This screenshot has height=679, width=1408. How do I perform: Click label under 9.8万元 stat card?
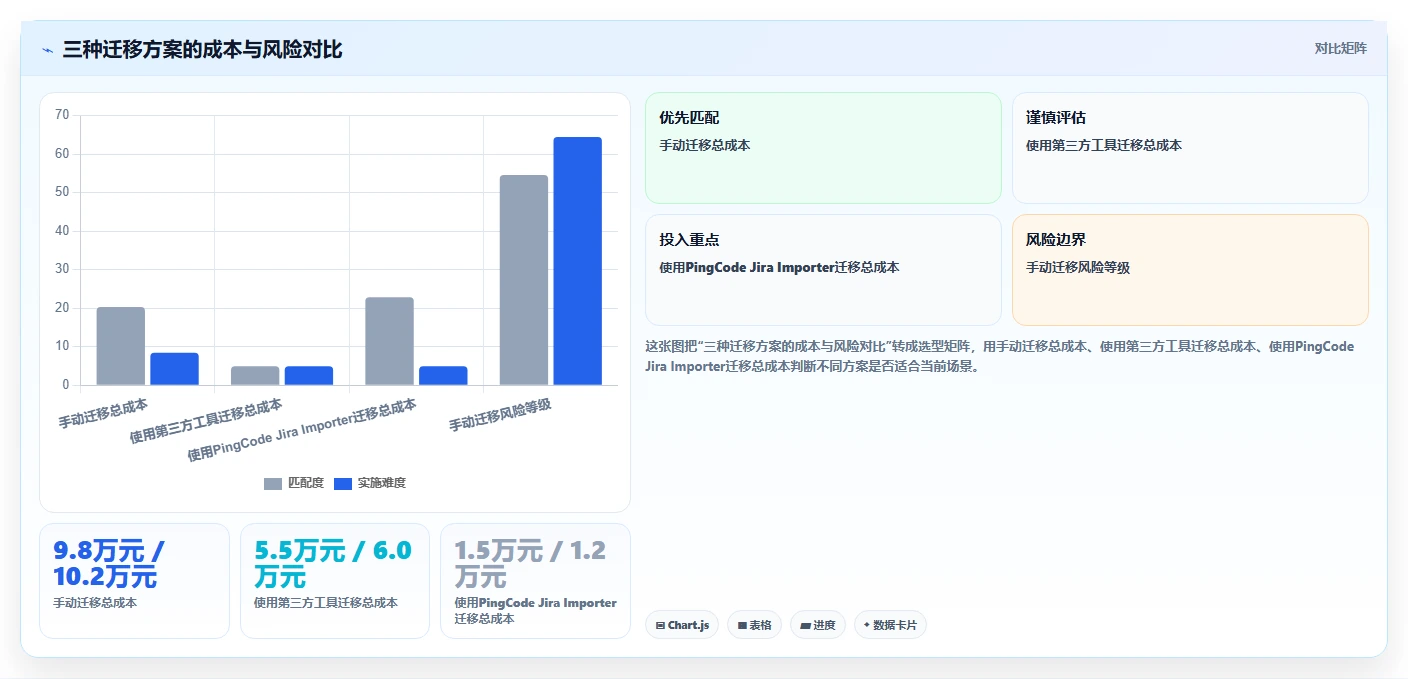point(95,603)
